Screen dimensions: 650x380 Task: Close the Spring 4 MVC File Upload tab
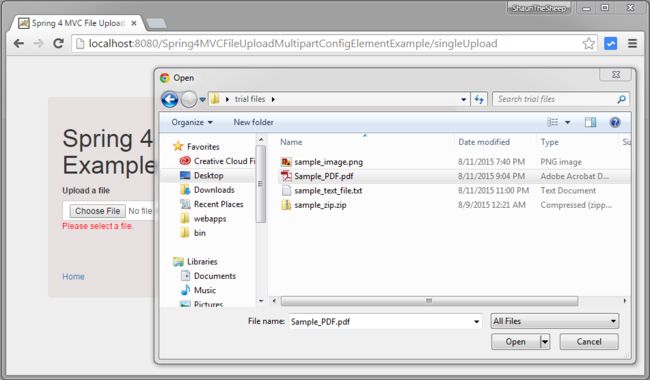(133, 23)
